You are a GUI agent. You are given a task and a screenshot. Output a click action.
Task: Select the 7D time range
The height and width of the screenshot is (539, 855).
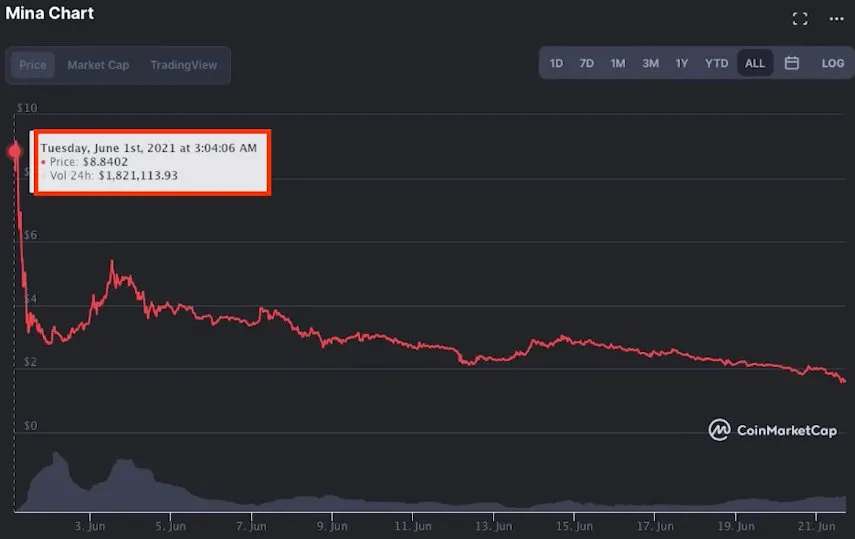(x=587, y=63)
